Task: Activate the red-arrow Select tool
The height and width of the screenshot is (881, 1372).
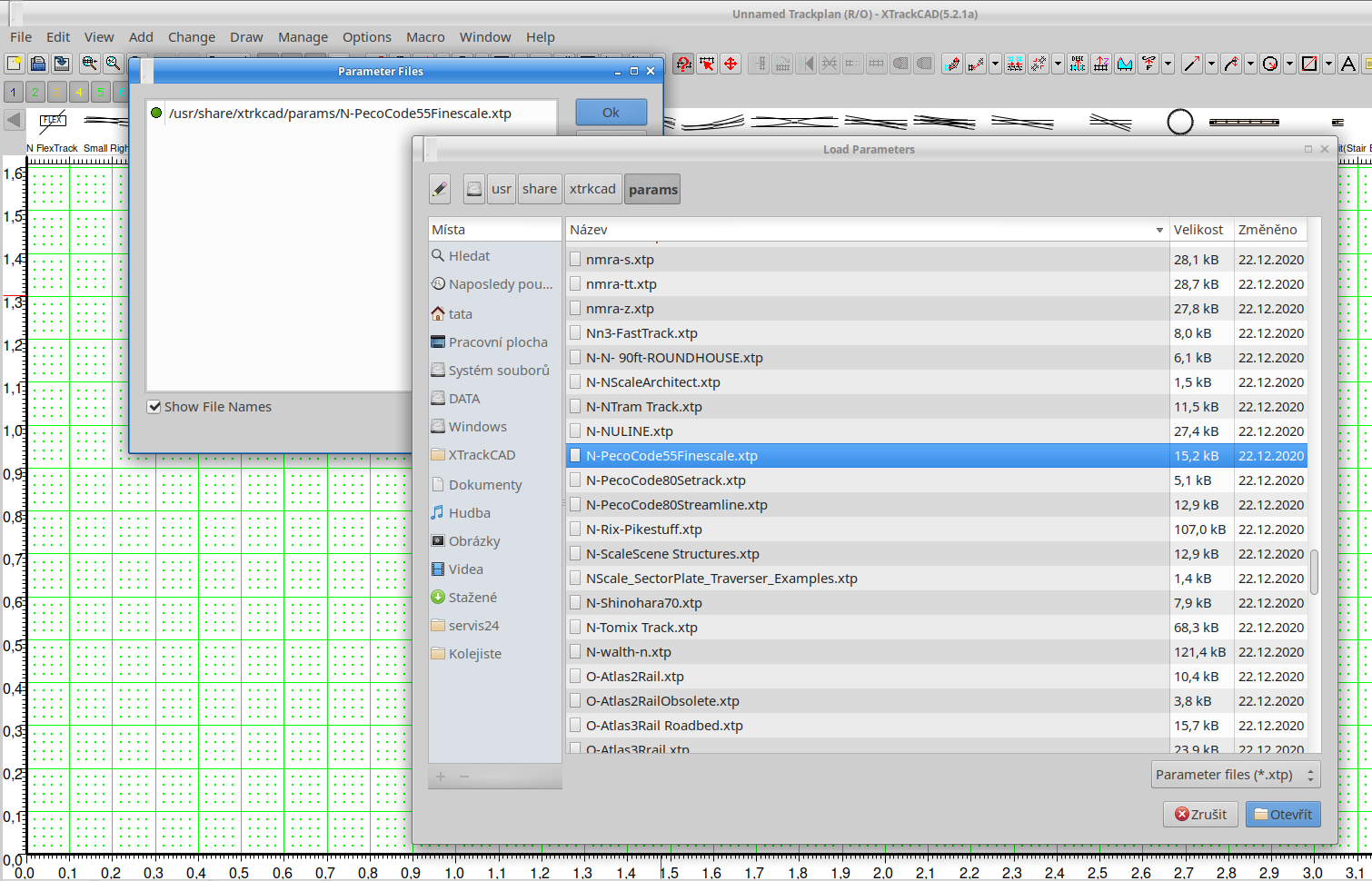Action: pos(707,64)
